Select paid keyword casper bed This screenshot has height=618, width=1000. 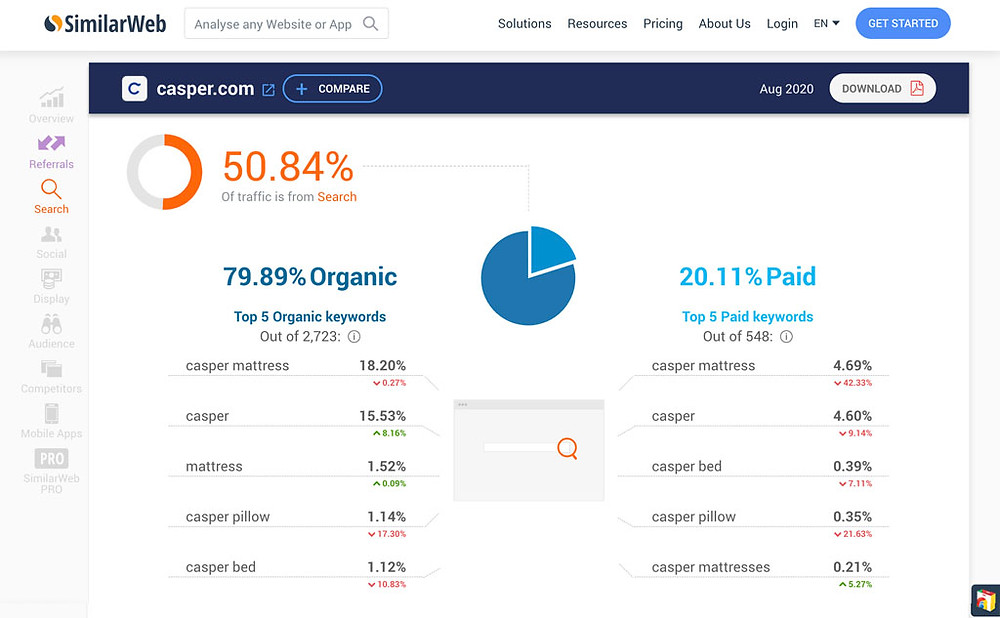pyautogui.click(x=687, y=466)
